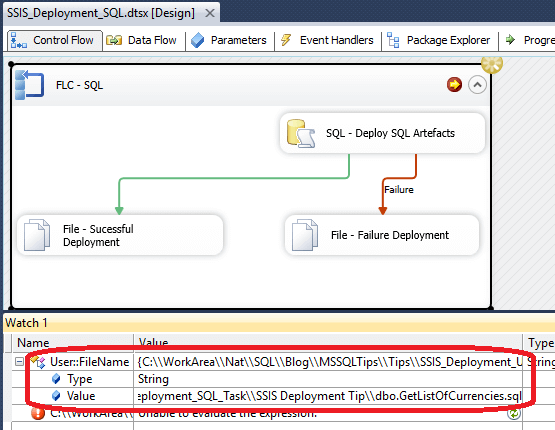
Task: Click the Data Flow tab icon
Action: [x=114, y=40]
